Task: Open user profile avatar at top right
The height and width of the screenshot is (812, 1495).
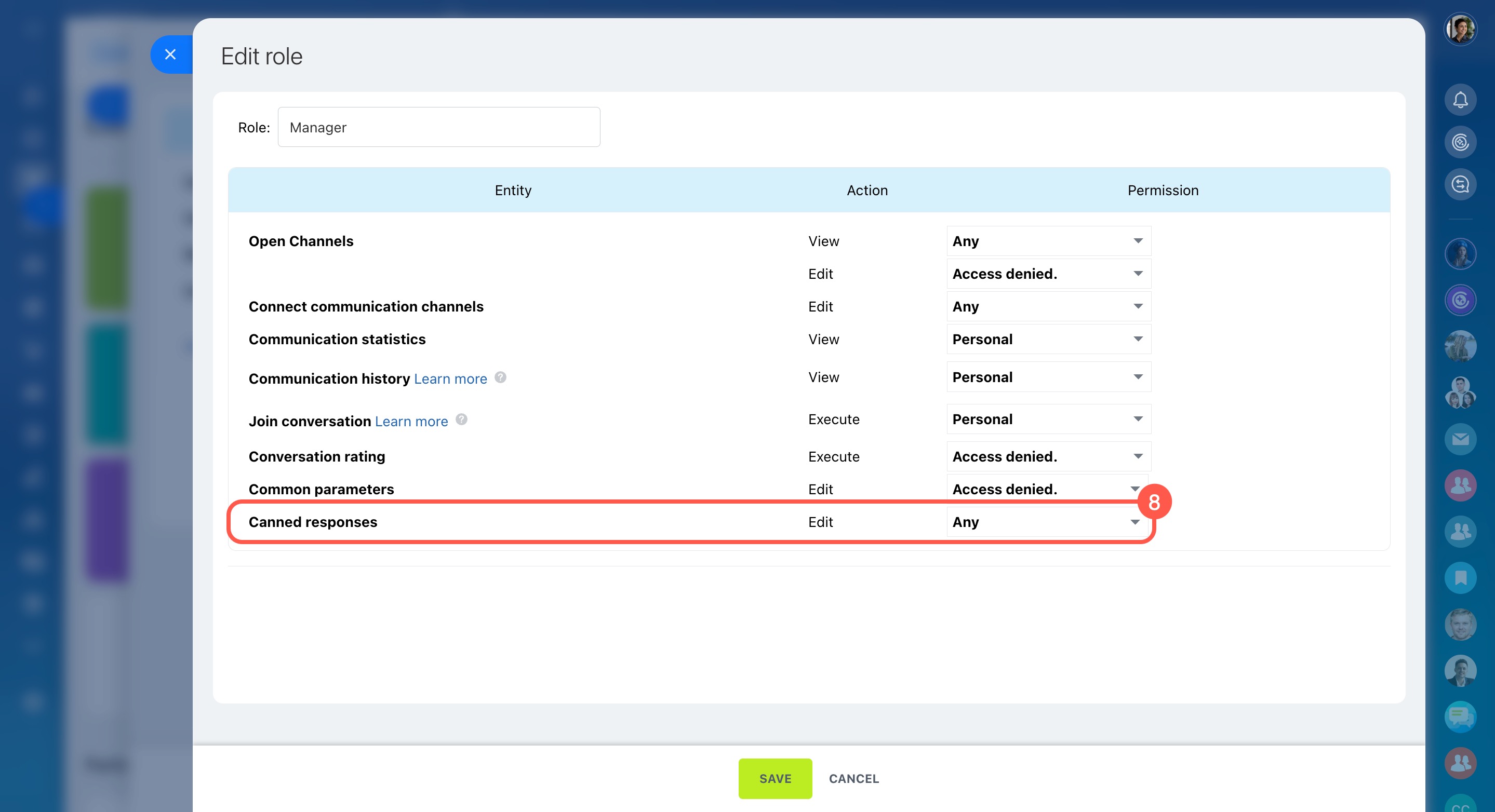Action: (1460, 29)
